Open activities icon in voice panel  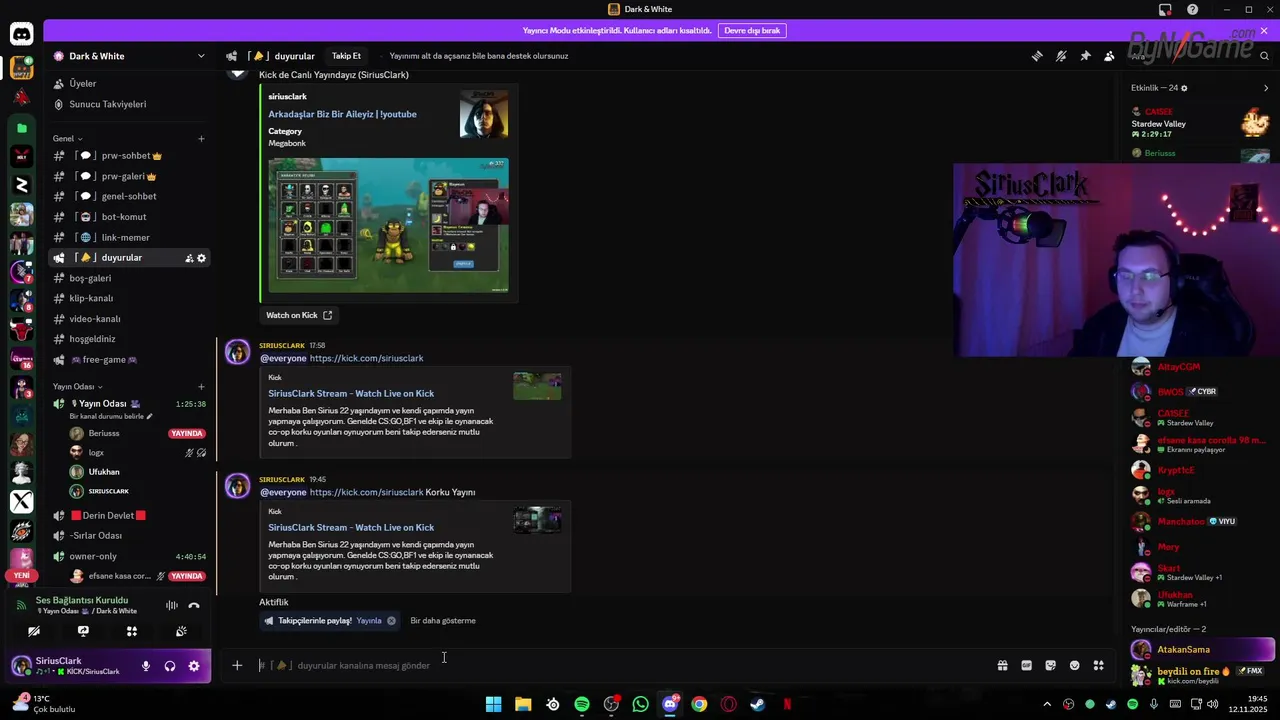[x=132, y=631]
